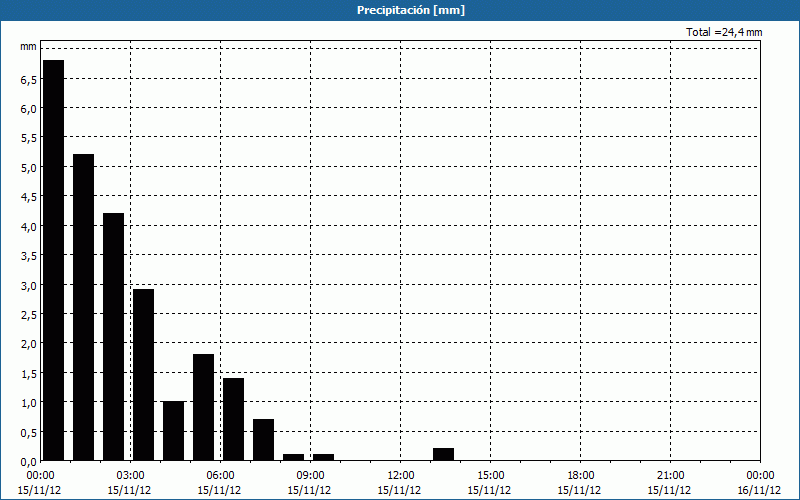The width and height of the screenshot is (800, 500).
Task: Select the 03:00 x-axis time label
Action: click(130, 476)
